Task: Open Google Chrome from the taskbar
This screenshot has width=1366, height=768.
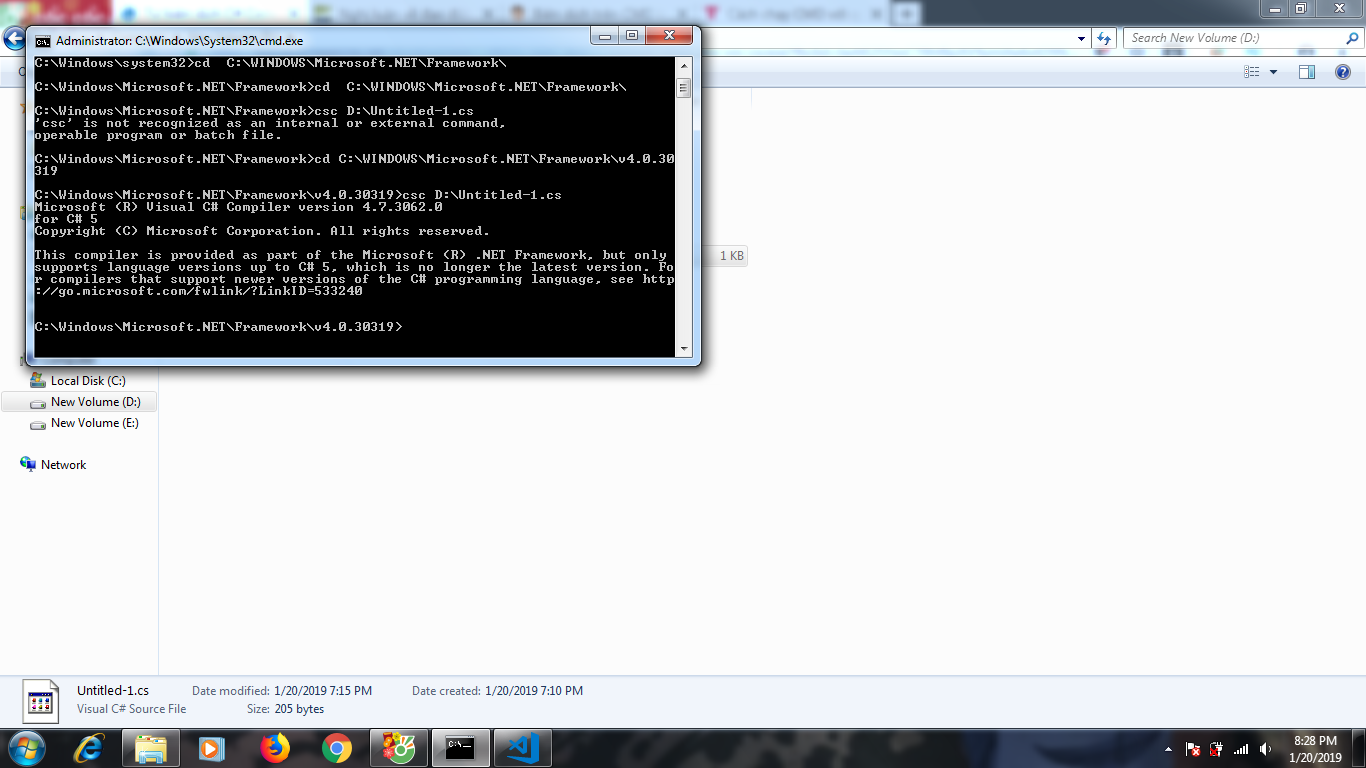Action: 337,748
